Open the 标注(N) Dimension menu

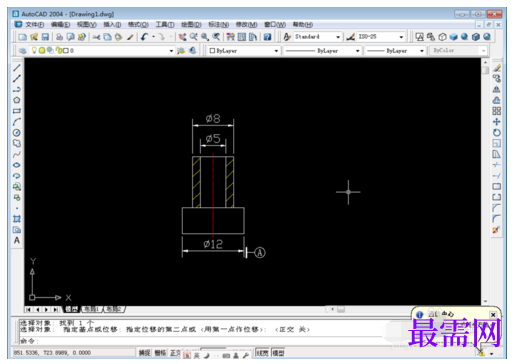(x=218, y=24)
